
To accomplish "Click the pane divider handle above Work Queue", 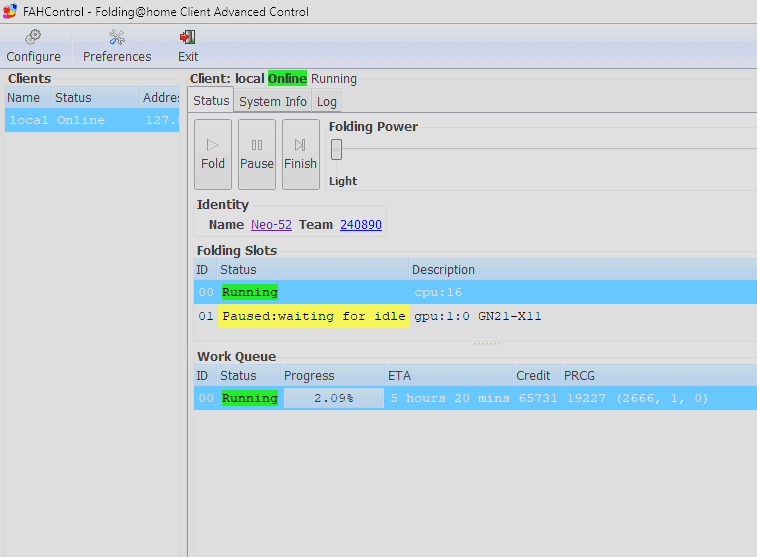I will click(x=487, y=344).
